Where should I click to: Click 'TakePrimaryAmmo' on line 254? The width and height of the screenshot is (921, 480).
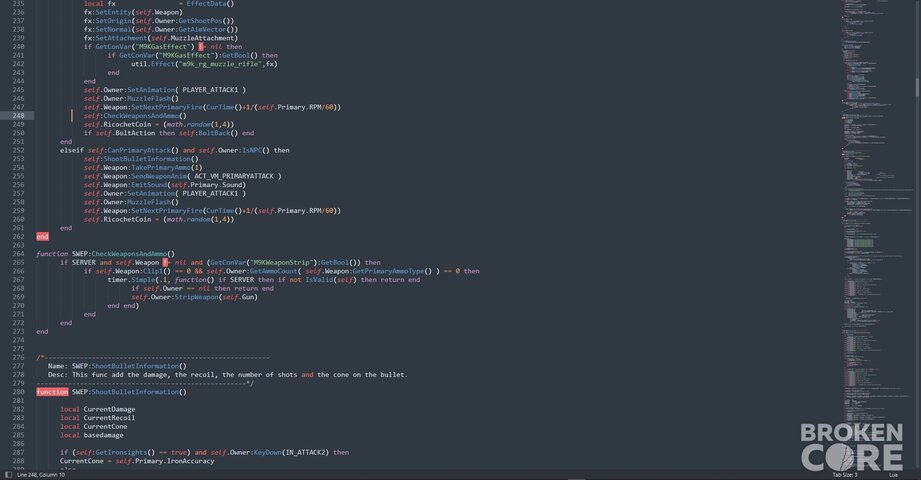[x=163, y=167]
